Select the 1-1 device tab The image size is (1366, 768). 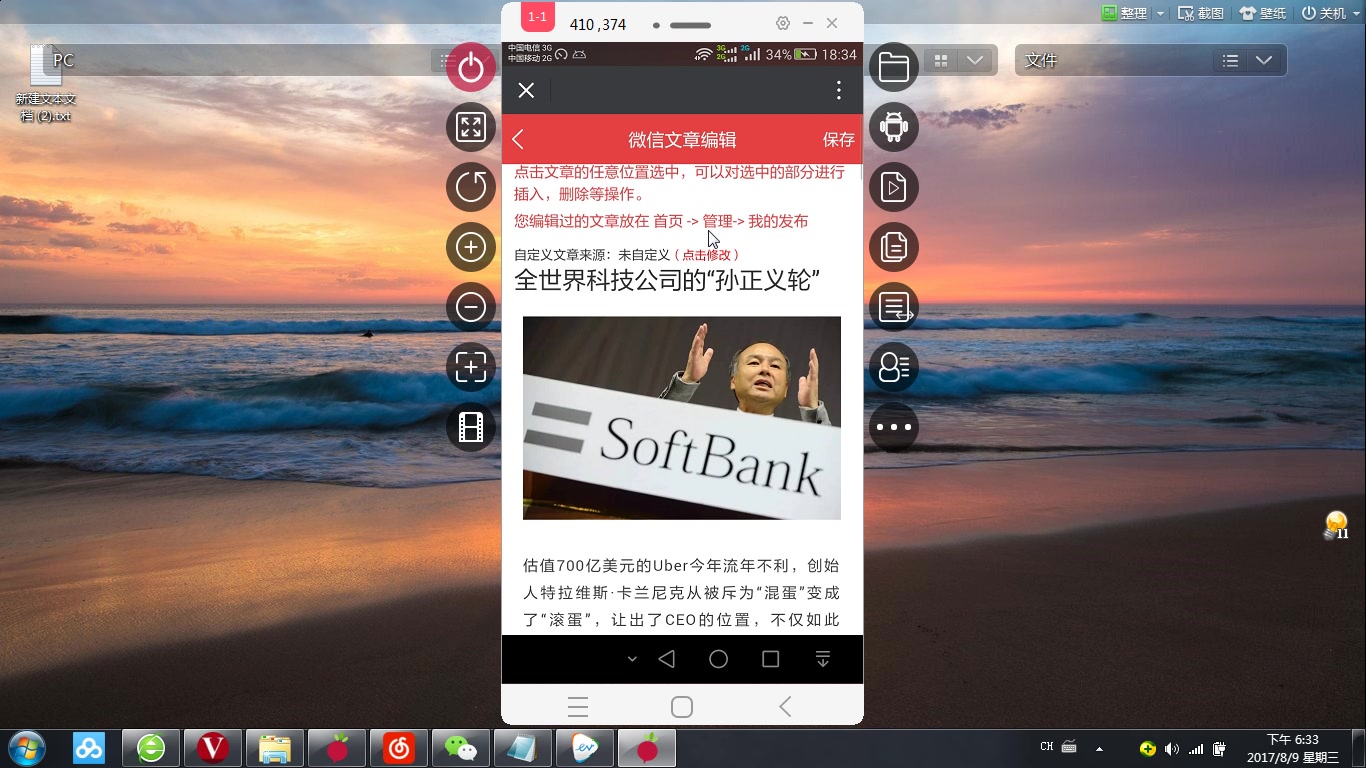click(x=536, y=17)
